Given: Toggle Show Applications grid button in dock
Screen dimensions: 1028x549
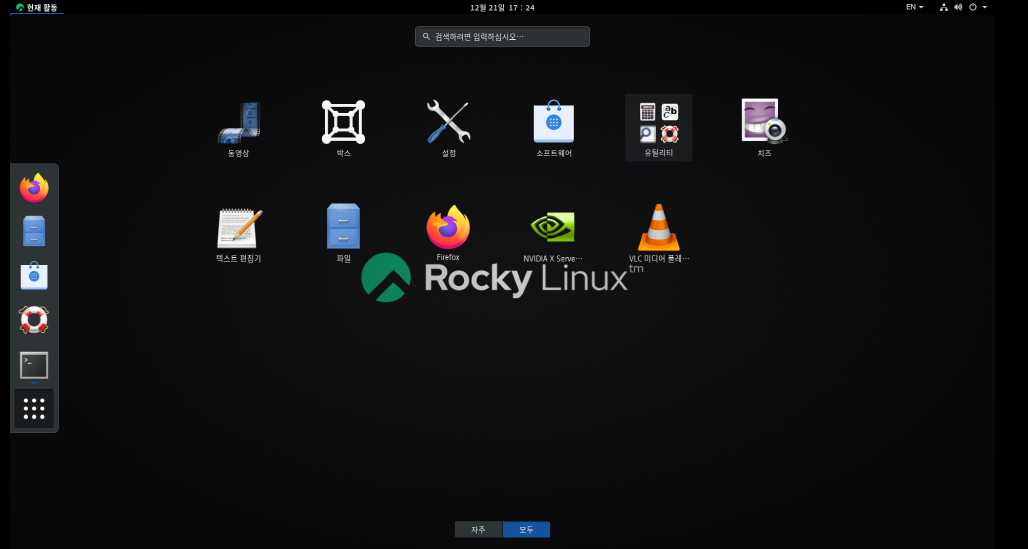Looking at the screenshot, I should [x=34, y=409].
